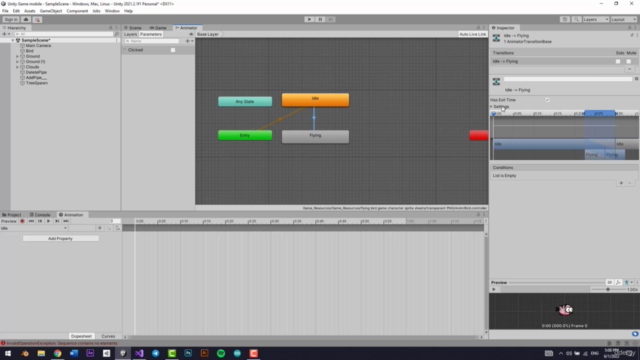Advance one frame with the Step button
640x360 pixels.
pyautogui.click(x=331, y=19)
